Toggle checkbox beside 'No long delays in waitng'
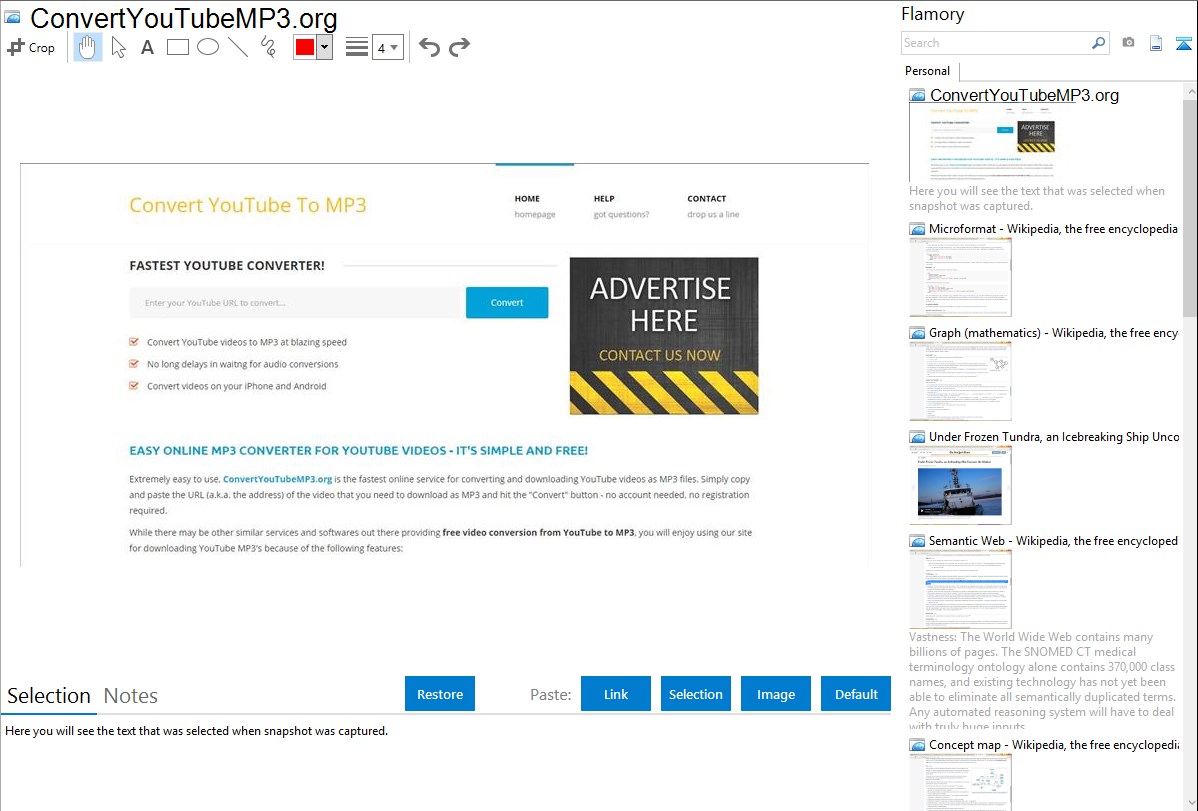The height and width of the screenshot is (811, 1198). pos(134,364)
